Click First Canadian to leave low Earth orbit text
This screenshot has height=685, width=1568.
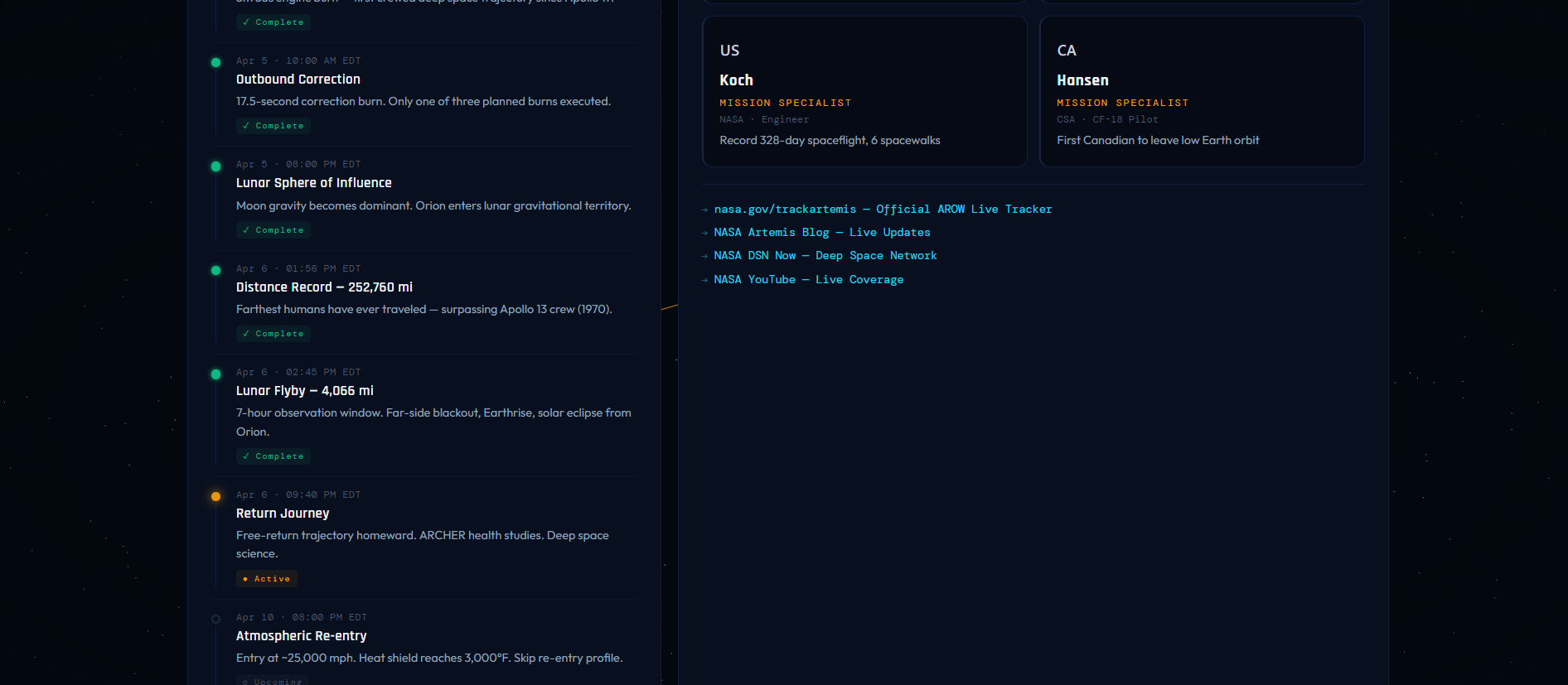[1158, 141]
